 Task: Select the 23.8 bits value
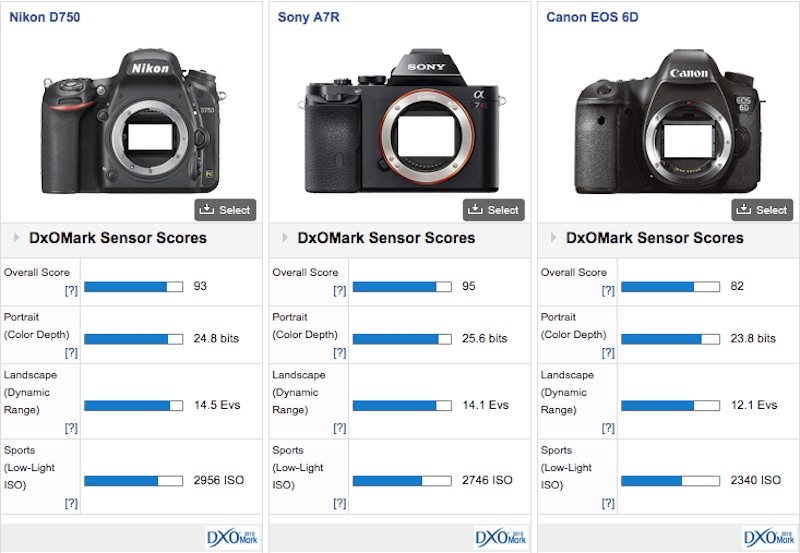pos(753,338)
